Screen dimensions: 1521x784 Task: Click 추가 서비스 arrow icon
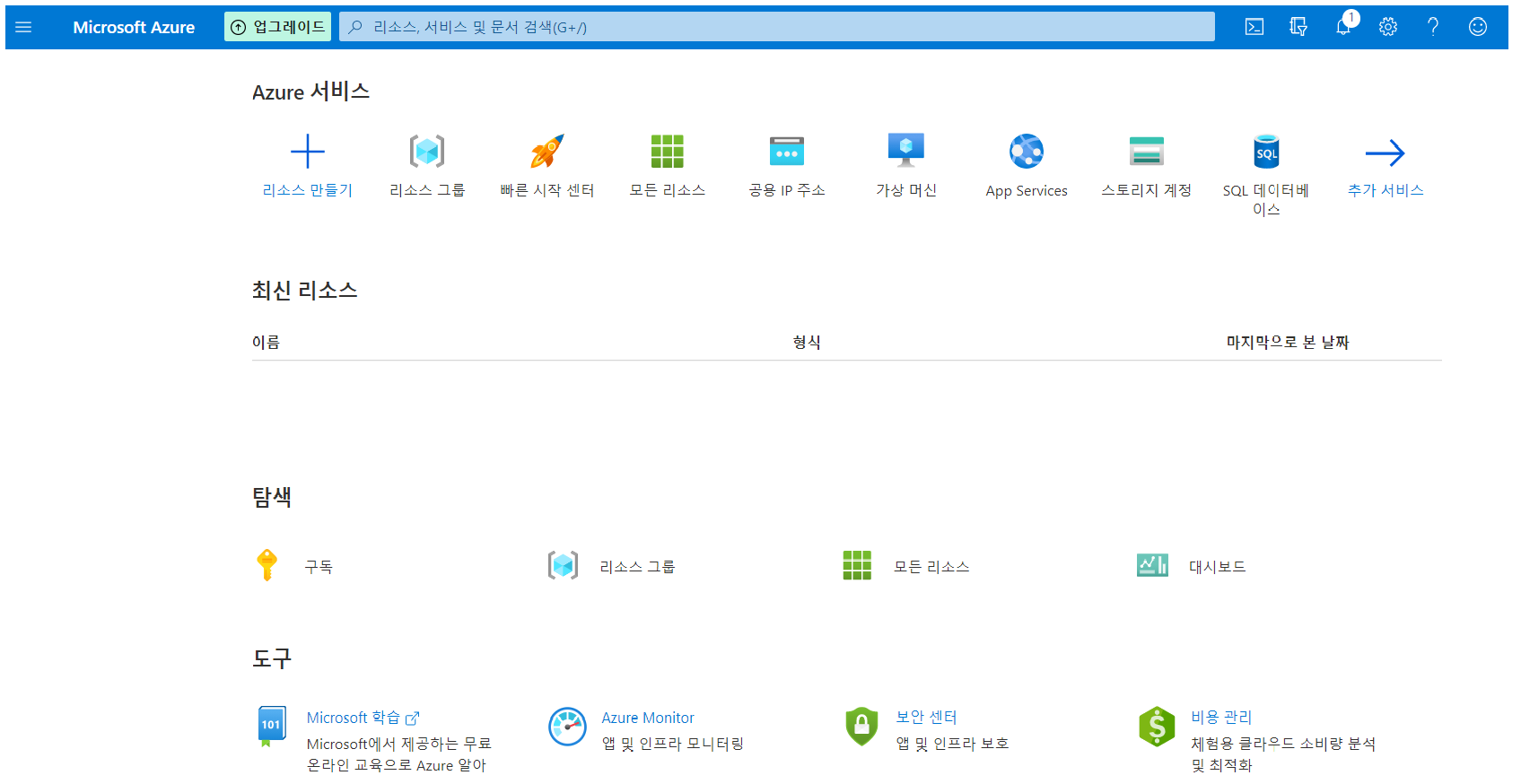(1386, 152)
